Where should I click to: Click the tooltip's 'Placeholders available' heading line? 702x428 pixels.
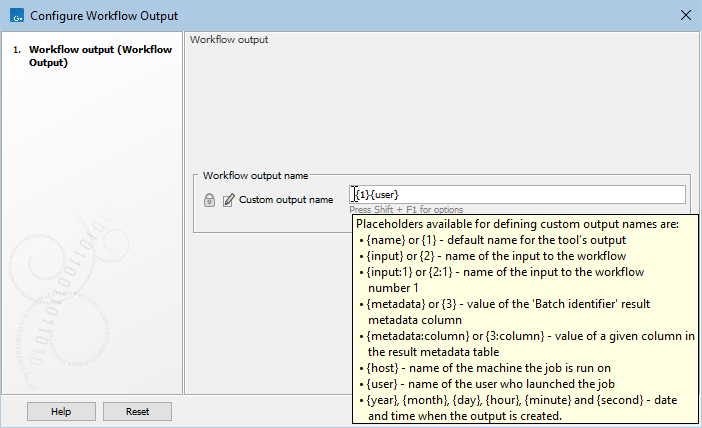[x=518, y=223]
